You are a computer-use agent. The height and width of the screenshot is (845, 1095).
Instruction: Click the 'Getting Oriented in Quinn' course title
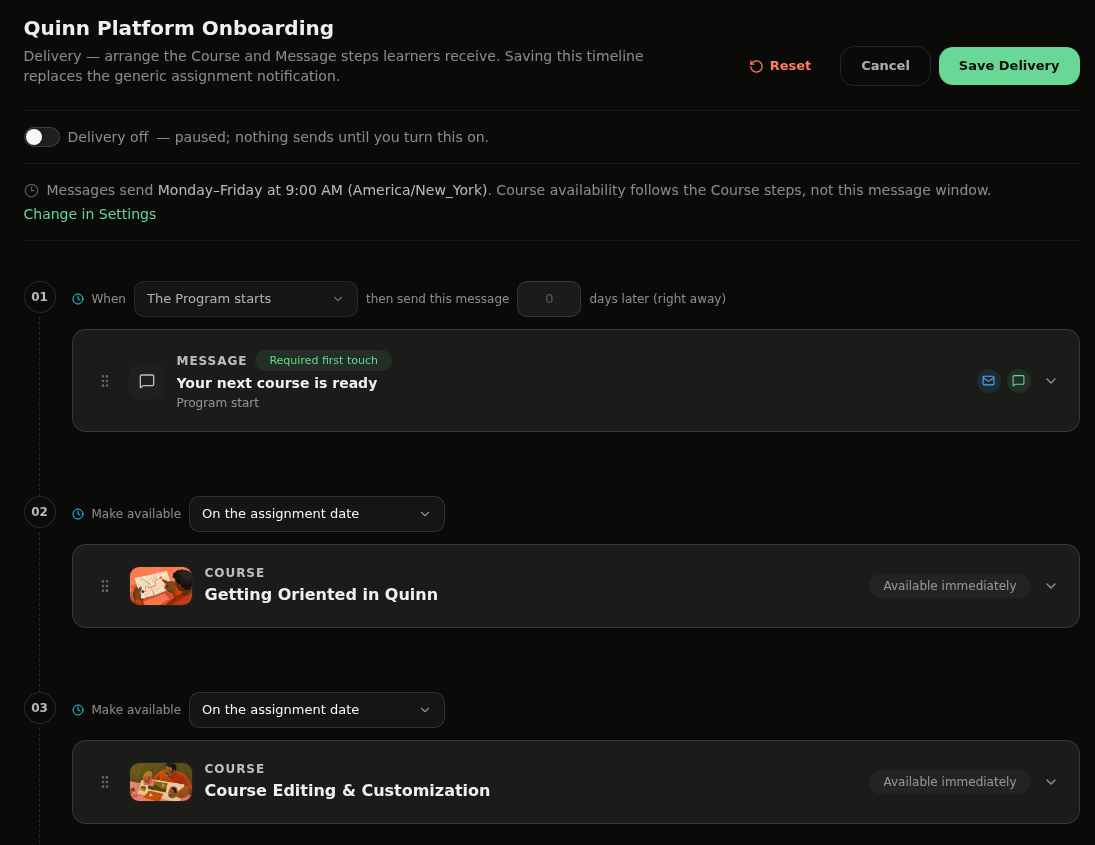click(x=321, y=594)
